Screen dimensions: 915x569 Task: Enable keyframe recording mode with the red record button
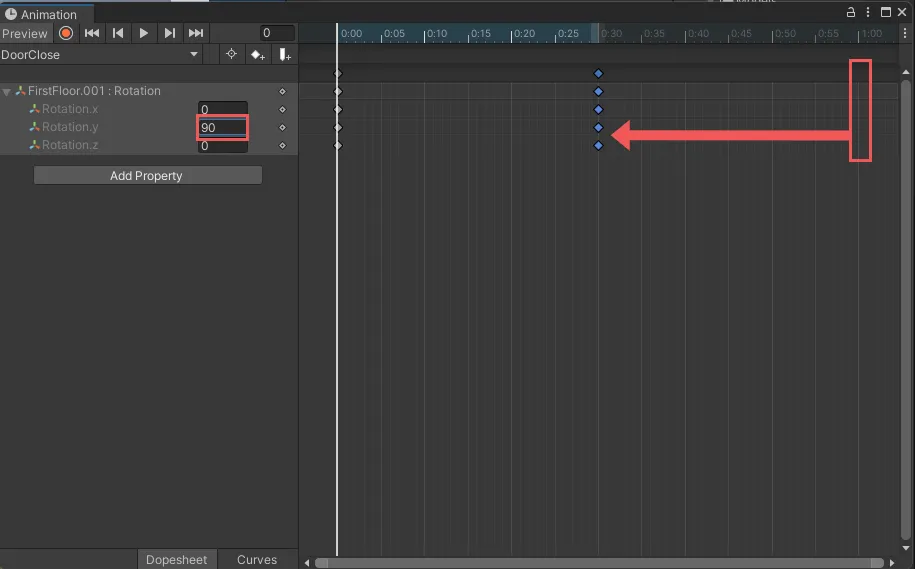[x=66, y=33]
